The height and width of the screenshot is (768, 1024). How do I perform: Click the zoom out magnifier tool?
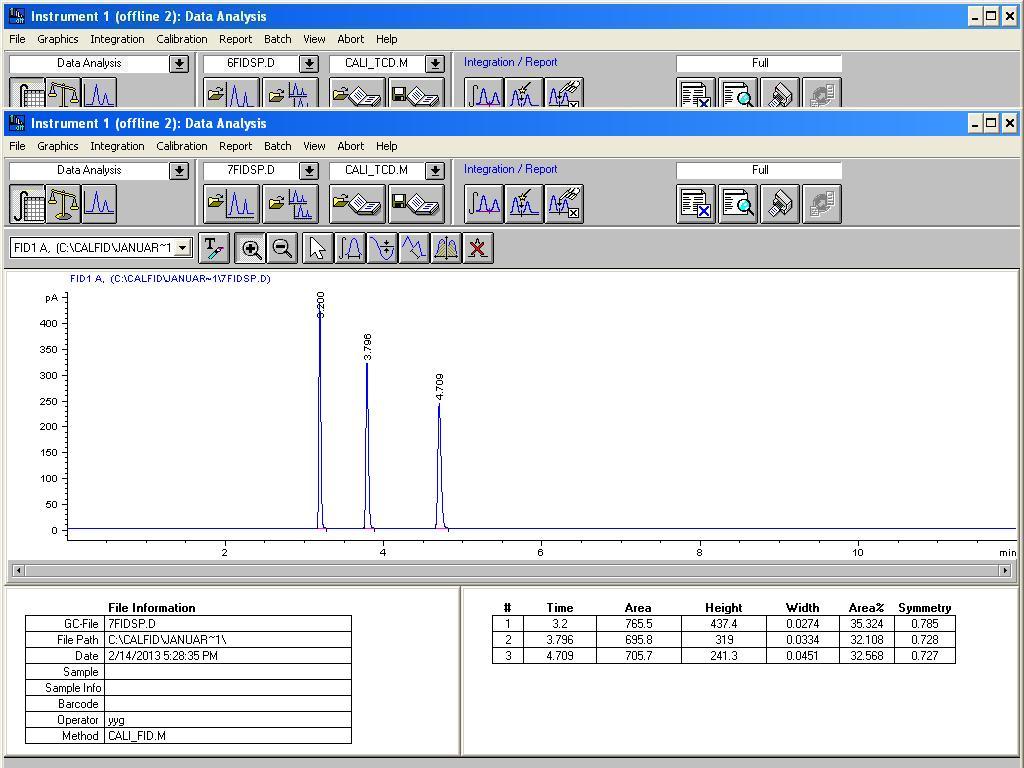click(283, 249)
